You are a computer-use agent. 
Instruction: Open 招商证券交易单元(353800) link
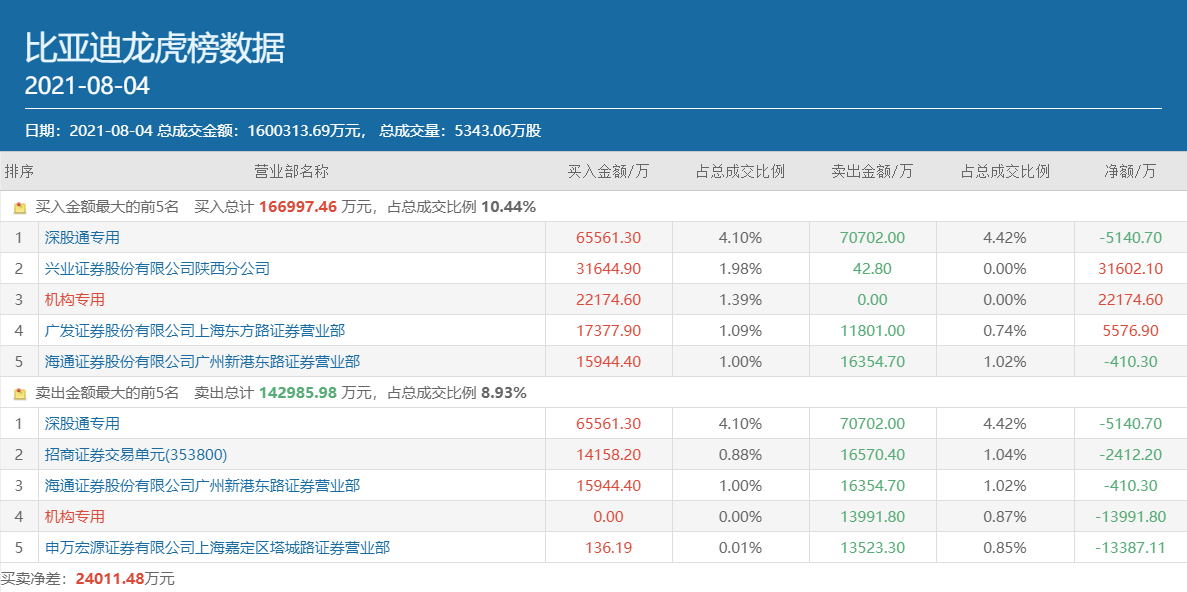click(x=136, y=455)
